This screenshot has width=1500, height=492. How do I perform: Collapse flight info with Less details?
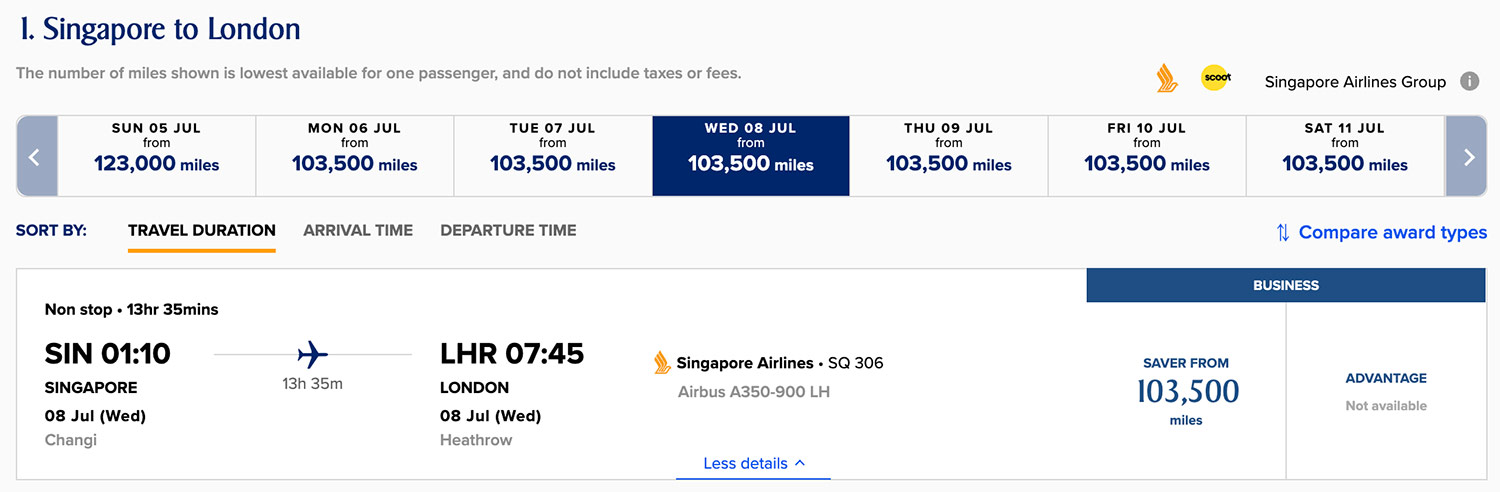click(x=753, y=464)
